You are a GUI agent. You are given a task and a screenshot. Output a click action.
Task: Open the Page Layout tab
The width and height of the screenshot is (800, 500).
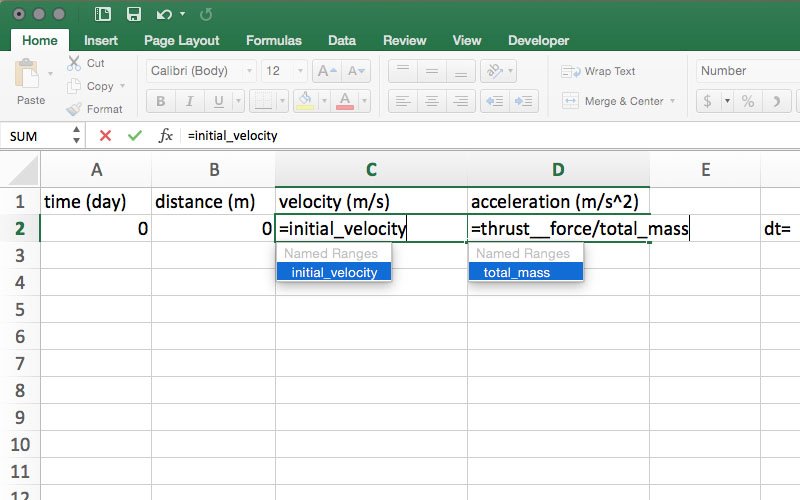182,41
